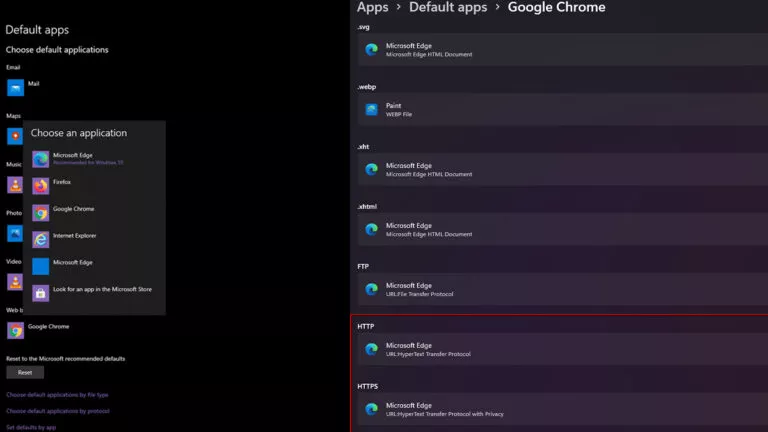Open Choose default applications by file type
This screenshot has width=768, height=432.
pyautogui.click(x=57, y=395)
